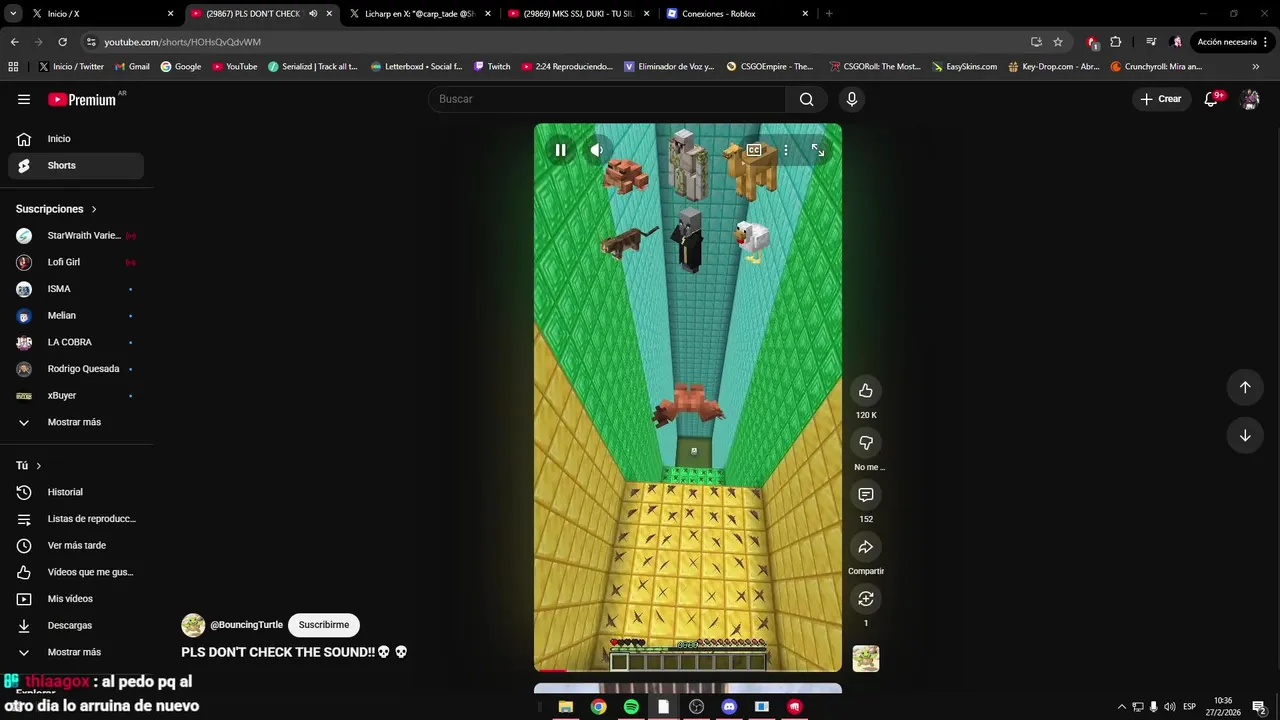
Task: Open the Chrome extensions puzzle icon
Action: pyautogui.click(x=1116, y=42)
